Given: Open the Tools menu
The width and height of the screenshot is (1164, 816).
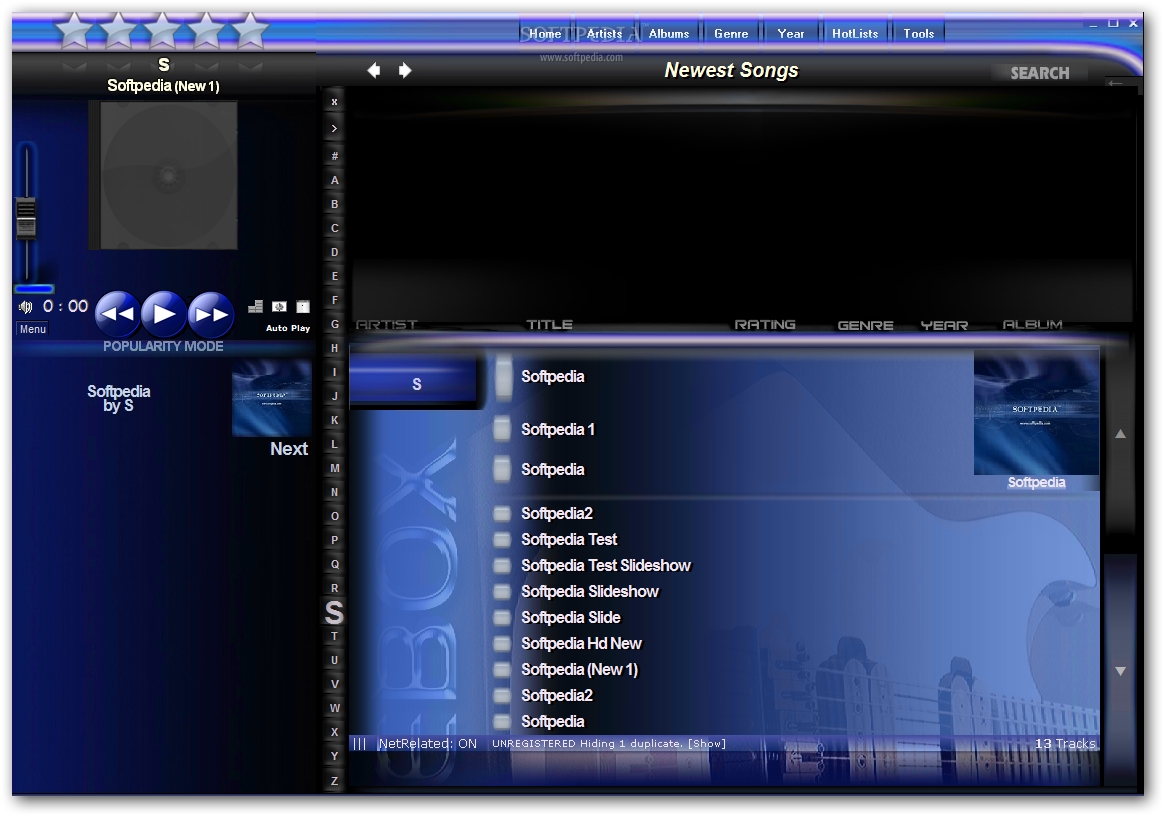Looking at the screenshot, I should (x=919, y=33).
